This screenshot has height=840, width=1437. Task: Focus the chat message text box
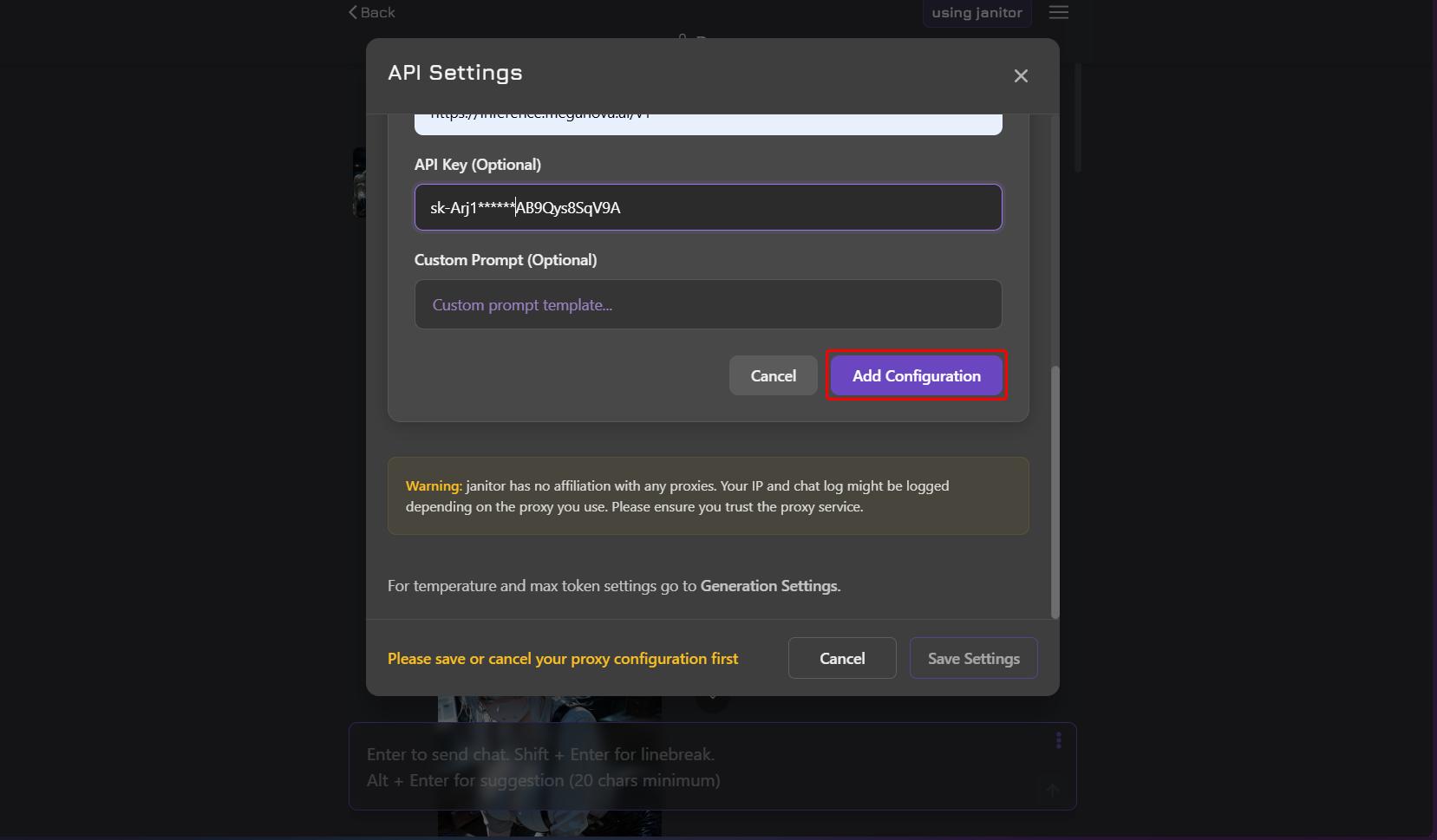click(694, 767)
